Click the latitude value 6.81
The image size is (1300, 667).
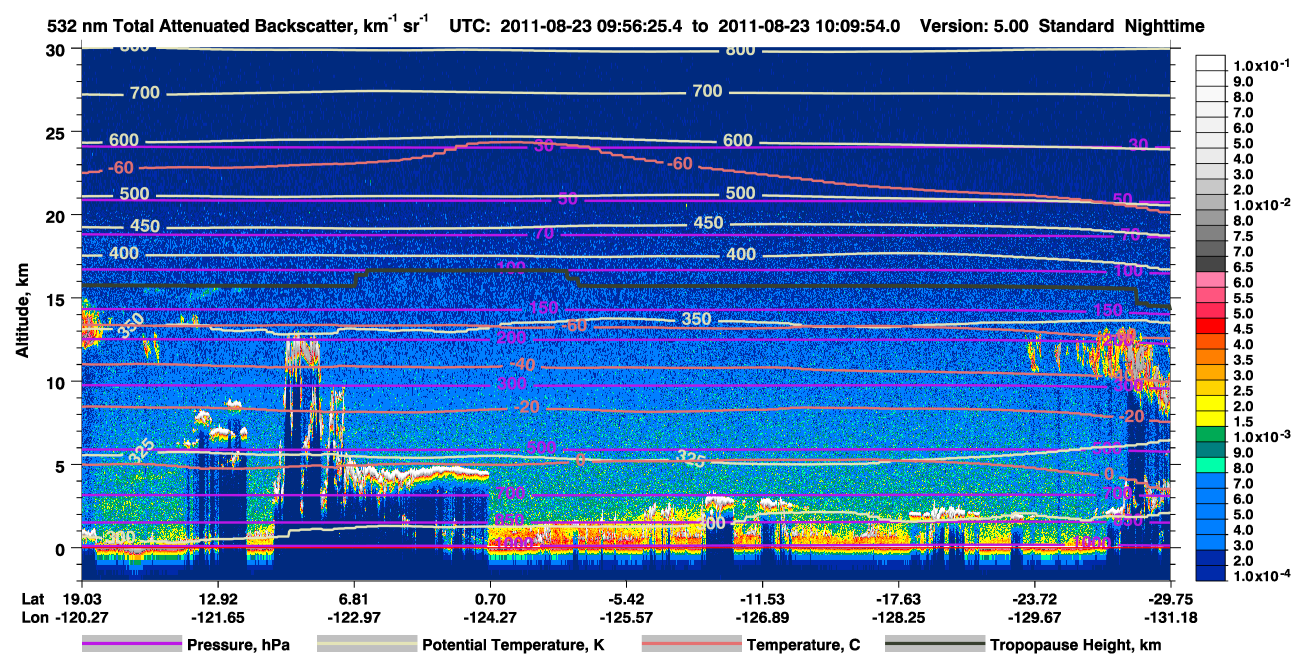353,598
